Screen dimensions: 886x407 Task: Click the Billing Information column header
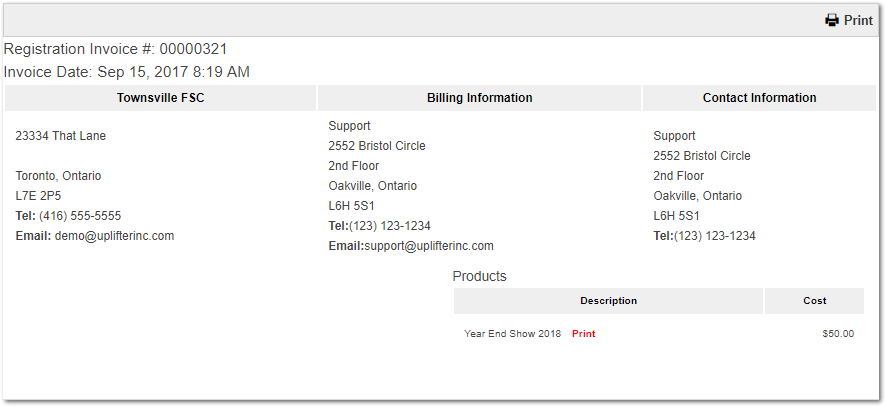479,98
